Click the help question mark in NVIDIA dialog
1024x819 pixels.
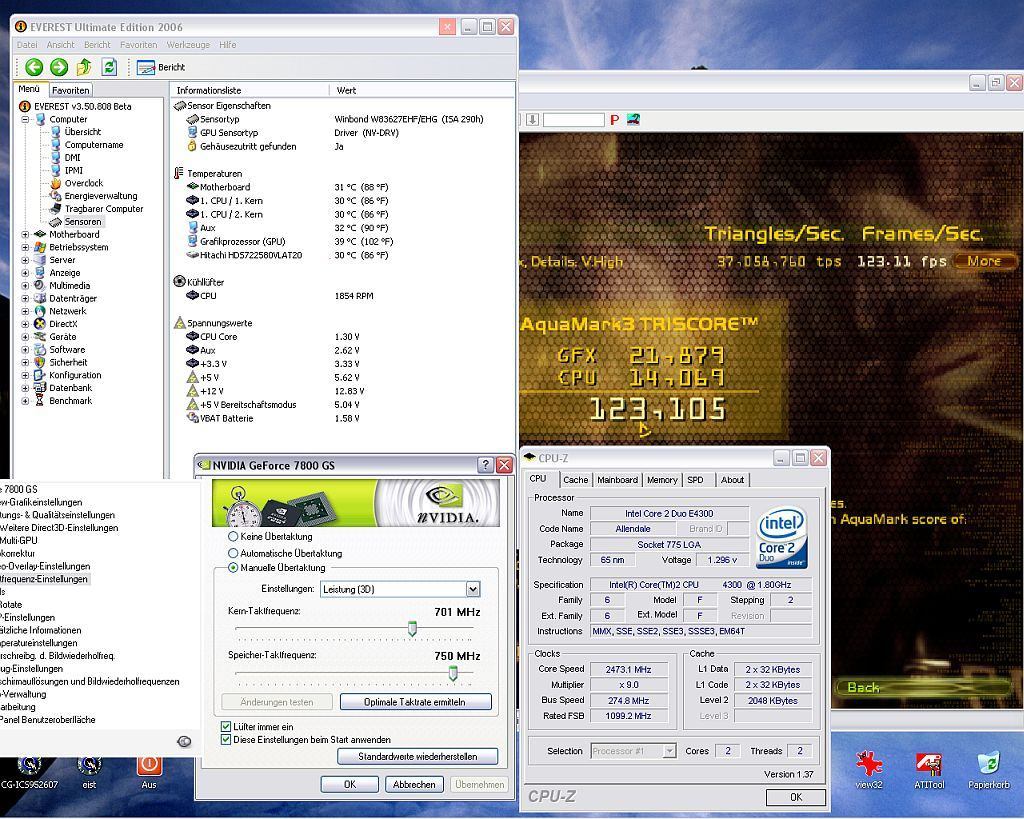(485, 465)
